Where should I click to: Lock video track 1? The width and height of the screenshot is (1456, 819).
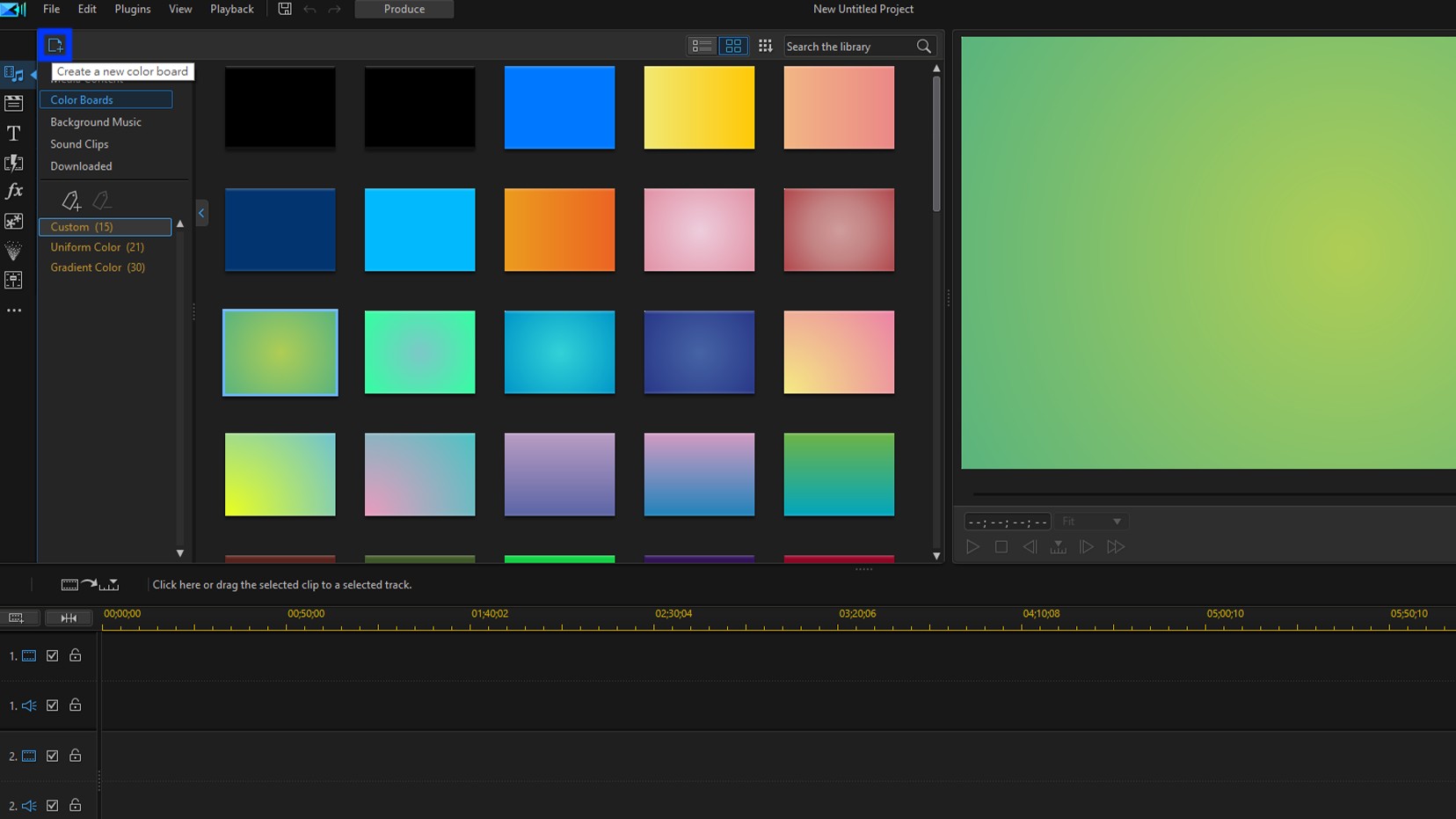click(76, 654)
